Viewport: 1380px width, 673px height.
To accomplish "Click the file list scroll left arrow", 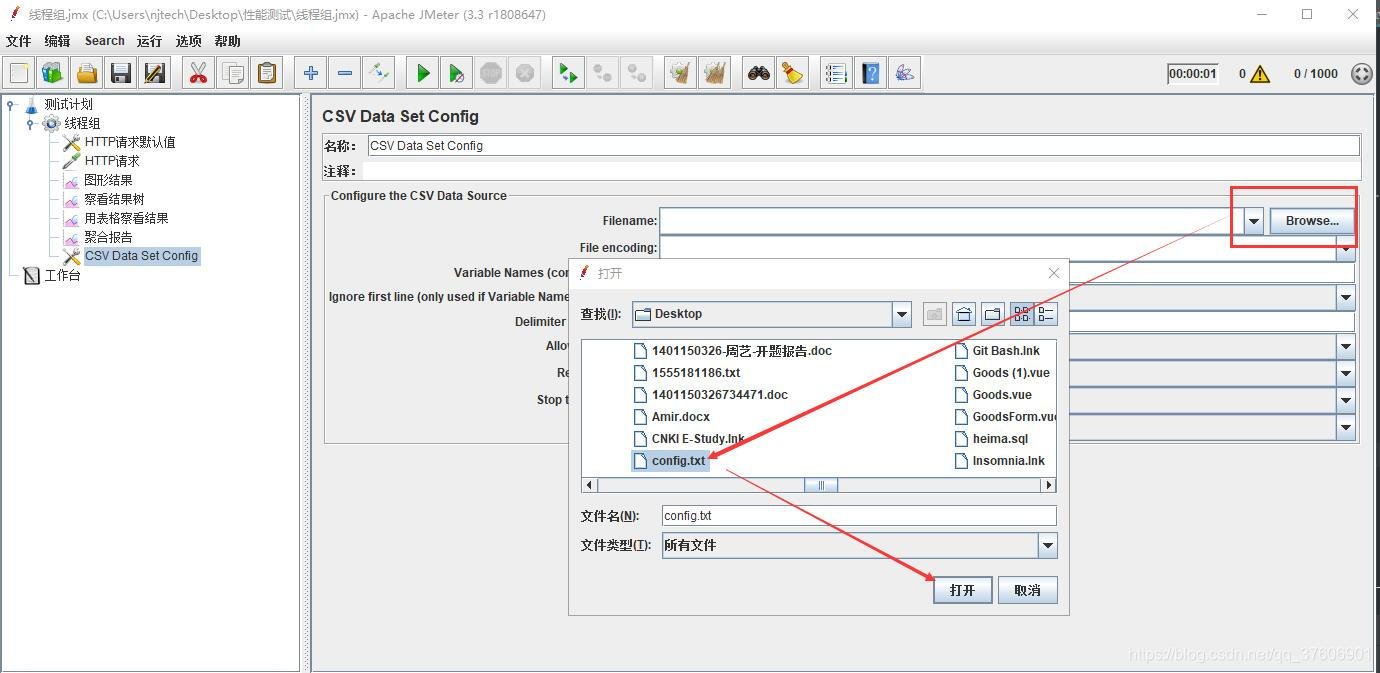I will coord(590,485).
